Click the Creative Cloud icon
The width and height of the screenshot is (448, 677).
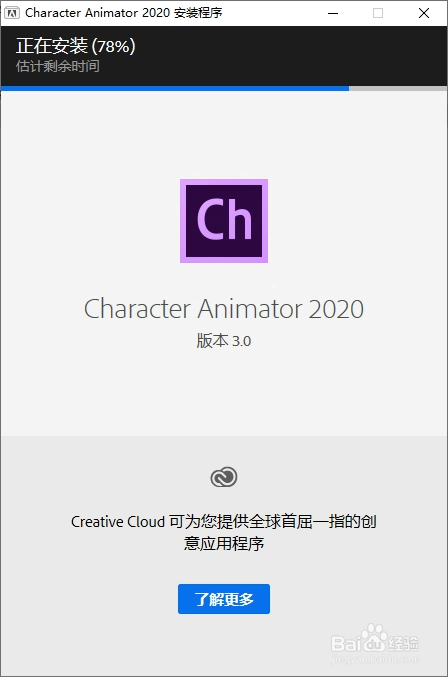pyautogui.click(x=224, y=477)
